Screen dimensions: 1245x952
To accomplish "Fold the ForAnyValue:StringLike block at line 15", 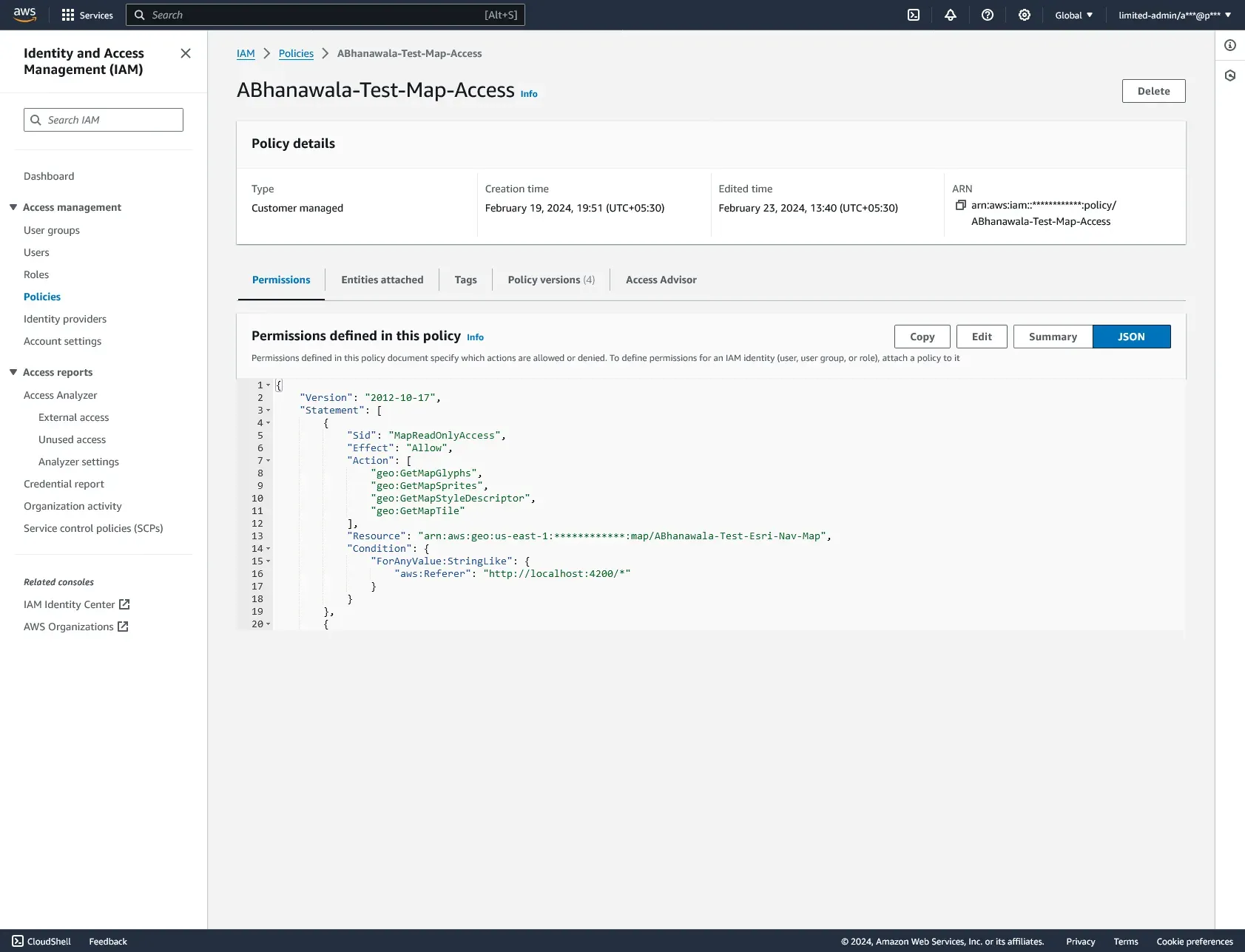I will (x=269, y=561).
